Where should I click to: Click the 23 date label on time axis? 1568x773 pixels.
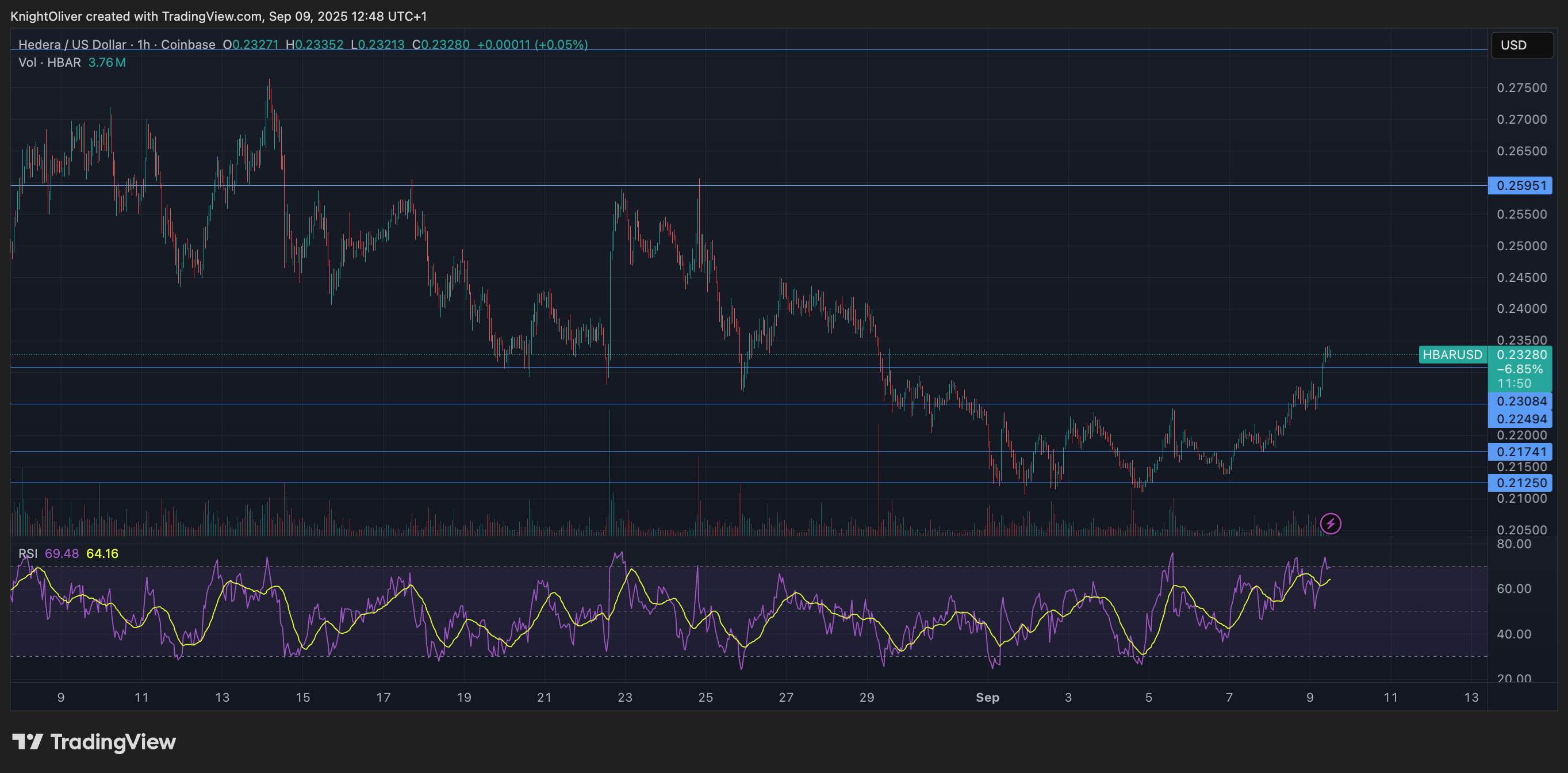625,698
